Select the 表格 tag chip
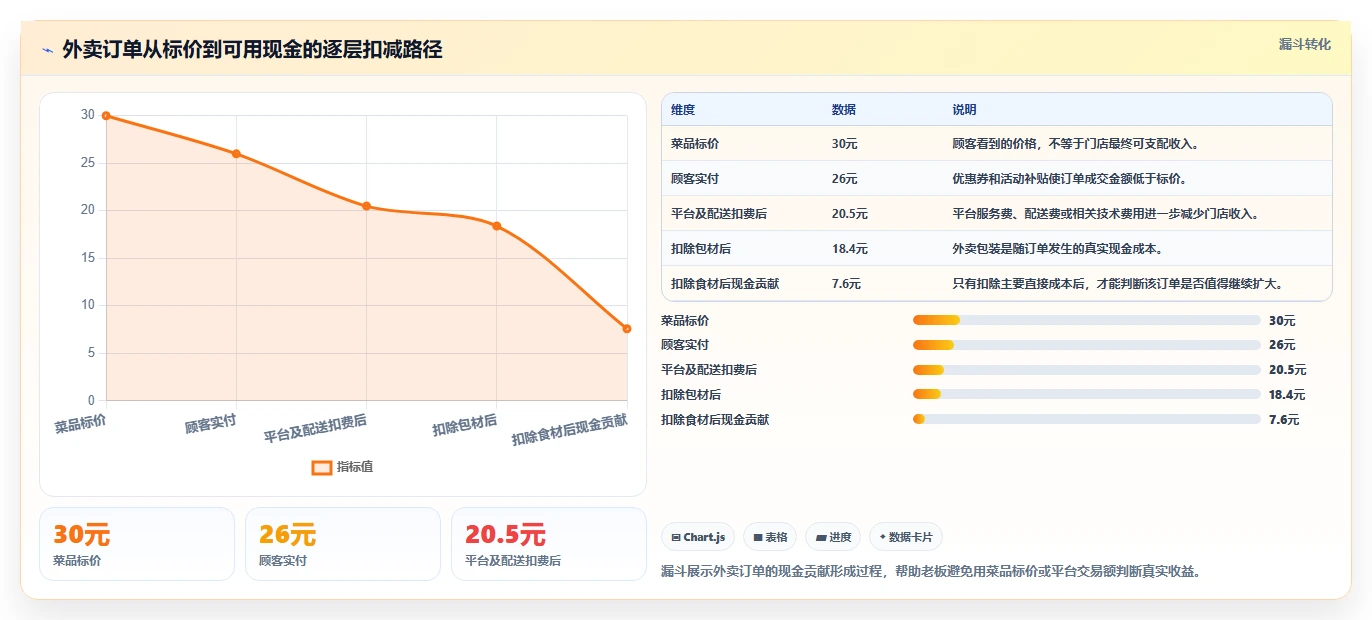This screenshot has width=1372, height=620. (x=770, y=537)
